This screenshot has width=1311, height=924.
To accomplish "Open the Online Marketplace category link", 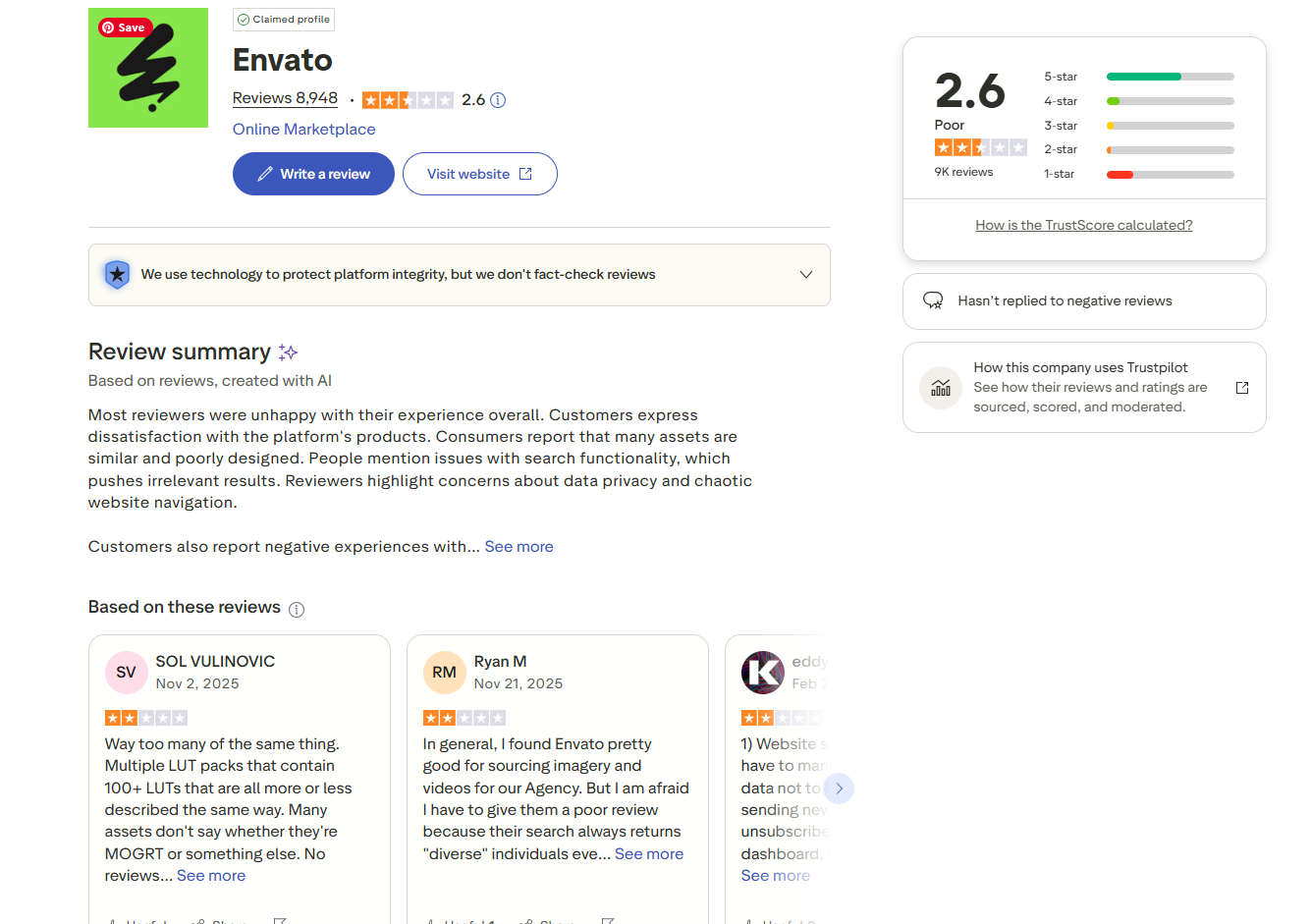I will coord(304,130).
